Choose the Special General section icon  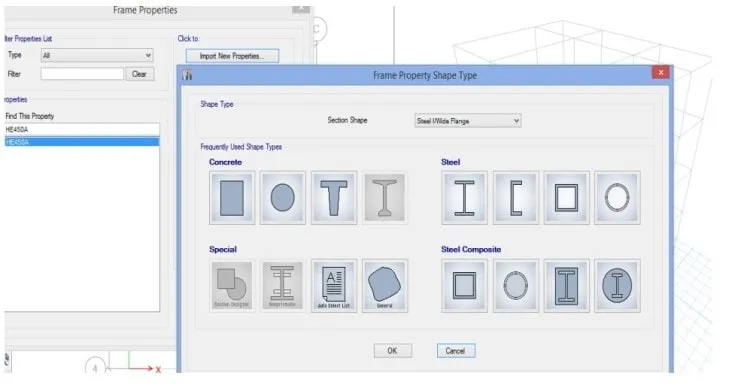[x=385, y=286]
